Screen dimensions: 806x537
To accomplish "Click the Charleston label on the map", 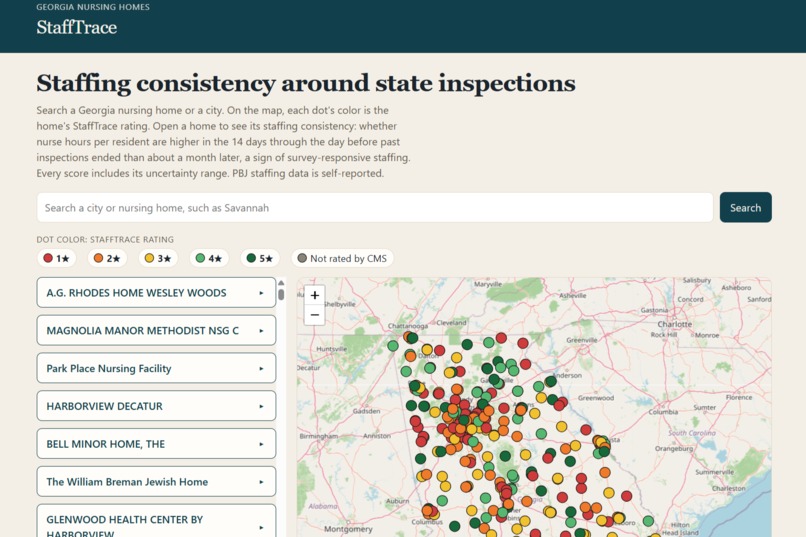I will point(728,488).
